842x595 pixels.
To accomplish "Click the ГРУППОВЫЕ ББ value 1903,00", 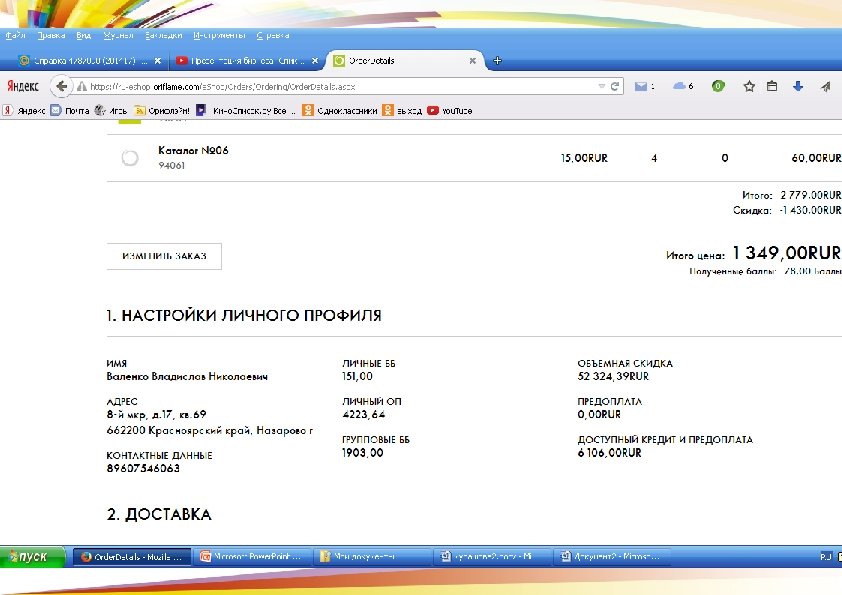I will tap(362, 453).
